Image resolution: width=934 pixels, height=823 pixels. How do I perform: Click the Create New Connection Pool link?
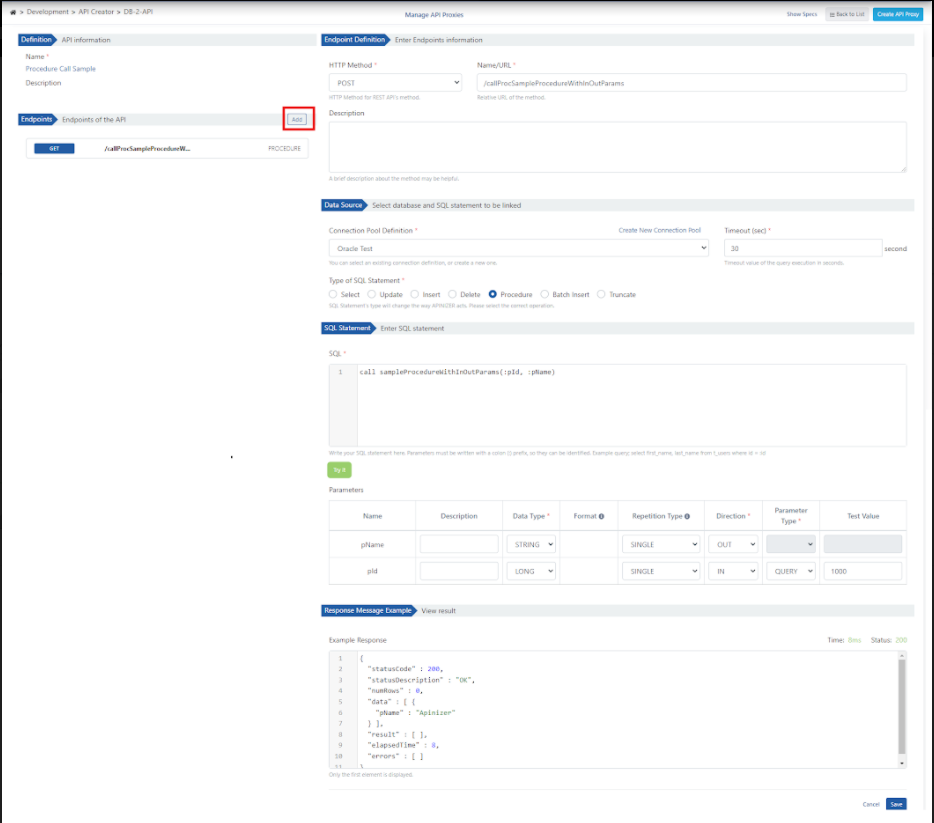(659, 230)
